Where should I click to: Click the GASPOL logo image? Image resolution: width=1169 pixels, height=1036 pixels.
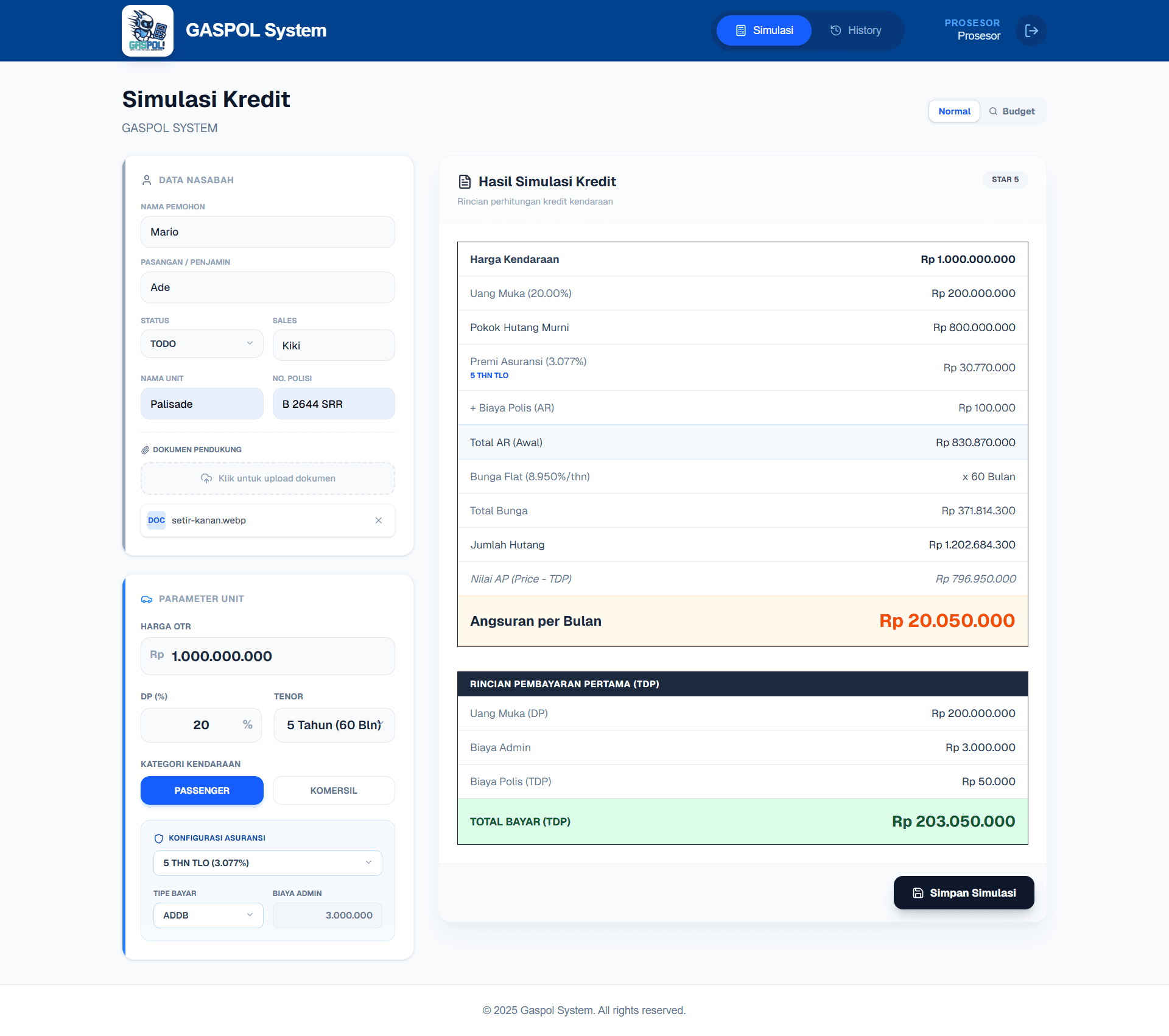[x=147, y=30]
